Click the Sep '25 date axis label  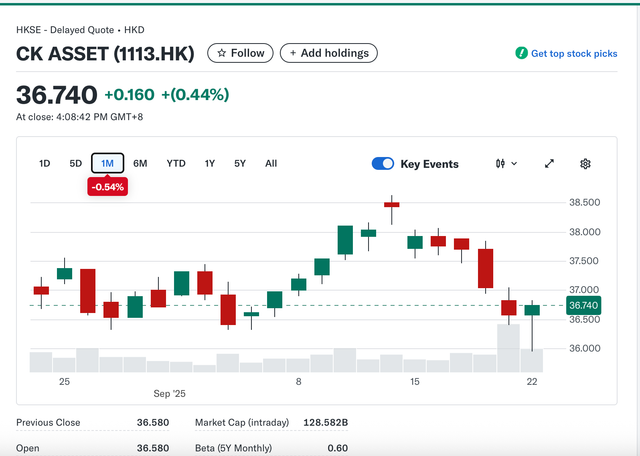(x=169, y=394)
